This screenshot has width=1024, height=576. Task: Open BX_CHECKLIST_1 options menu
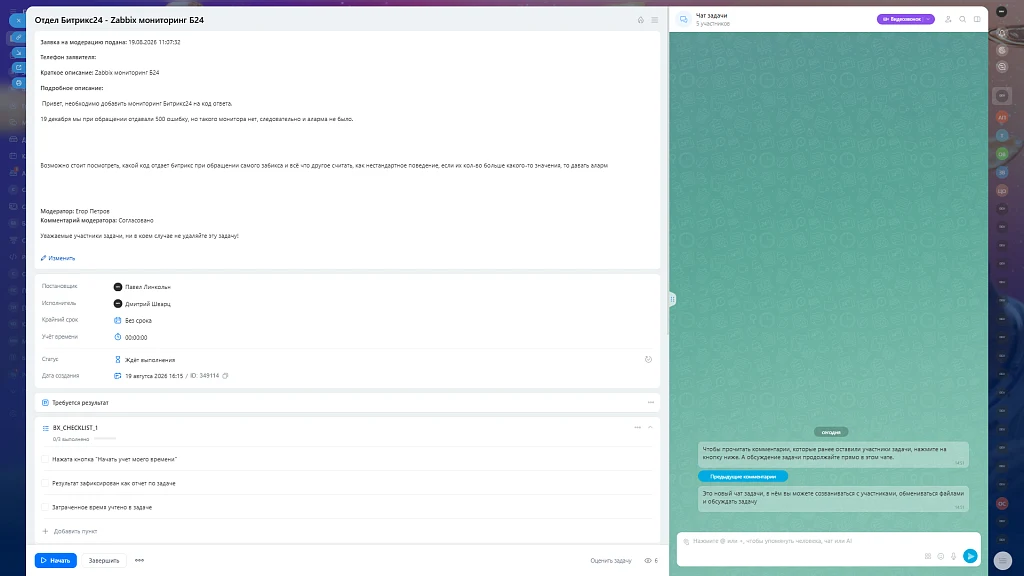click(637, 428)
